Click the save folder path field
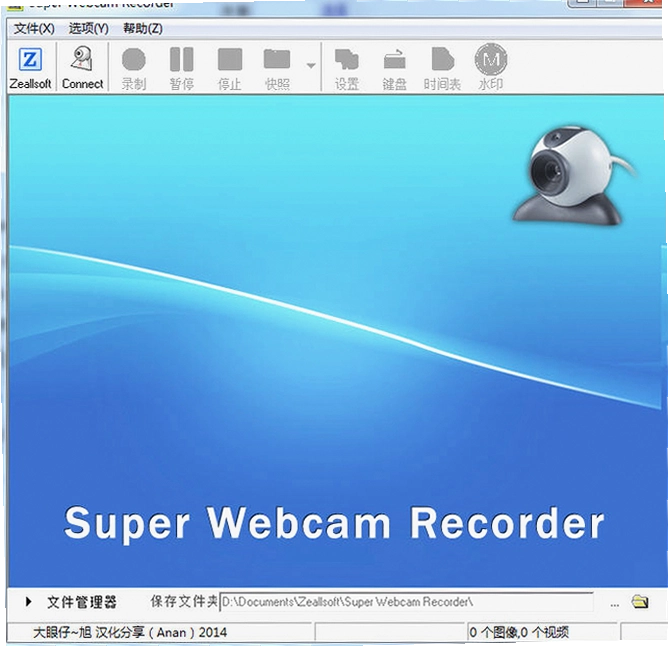 point(406,602)
